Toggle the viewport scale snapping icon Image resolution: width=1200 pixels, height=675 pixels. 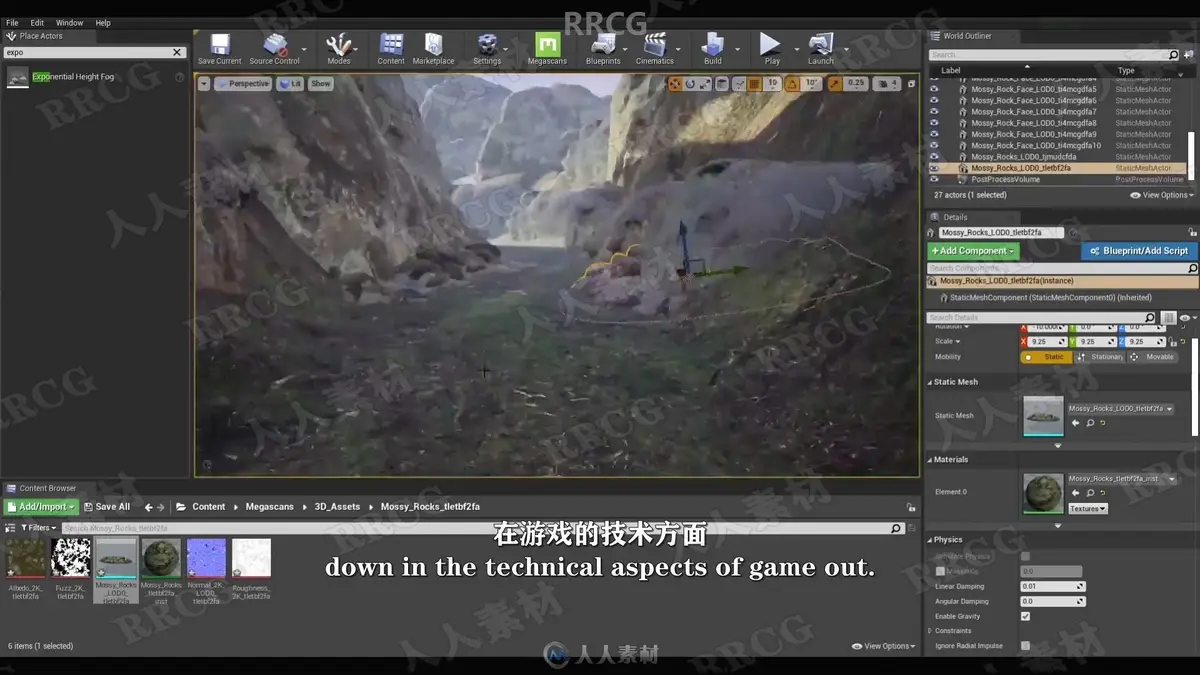click(x=836, y=84)
